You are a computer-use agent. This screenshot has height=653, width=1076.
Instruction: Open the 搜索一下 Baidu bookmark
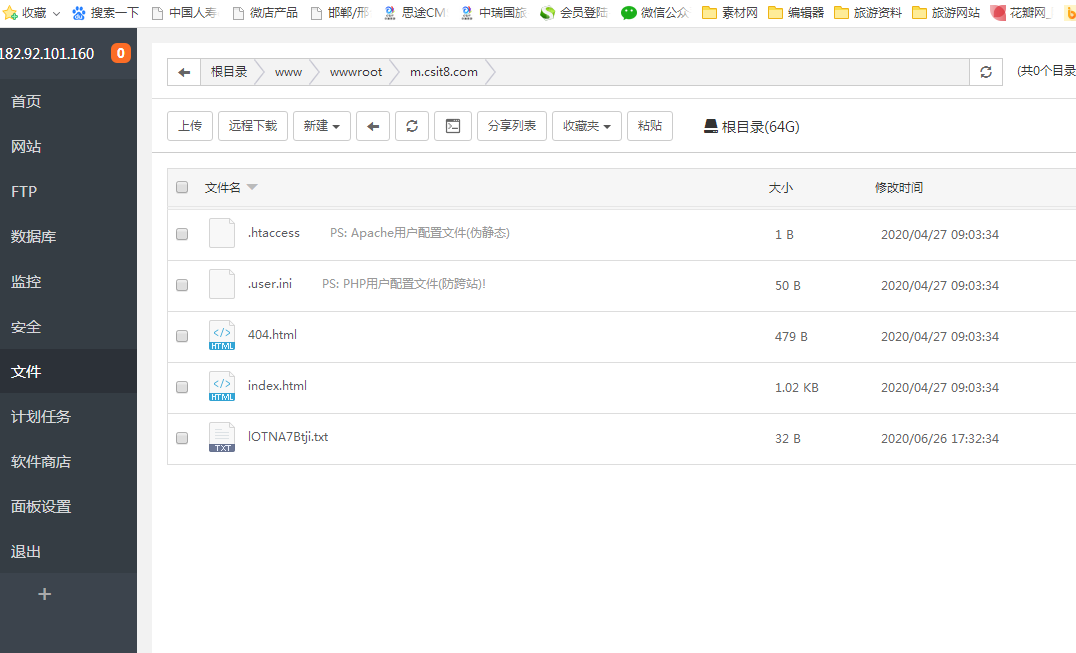(x=106, y=13)
